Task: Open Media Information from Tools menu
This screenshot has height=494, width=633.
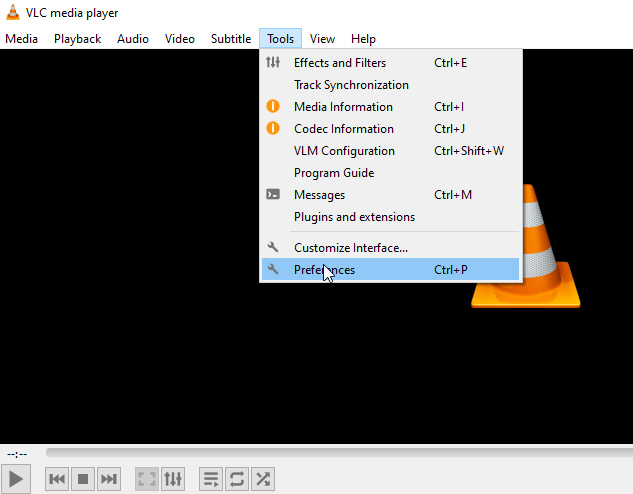Action: [390, 107]
